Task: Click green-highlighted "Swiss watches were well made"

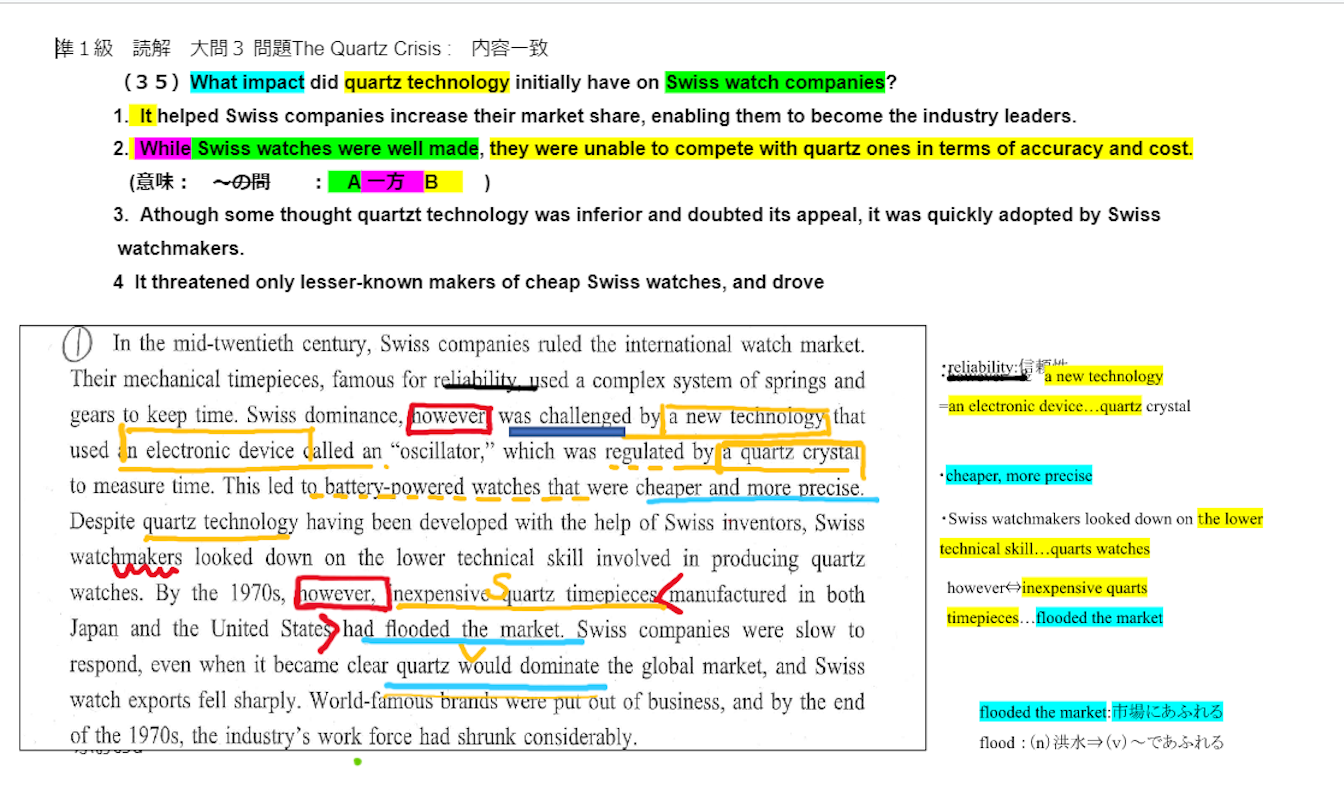Action: click(336, 149)
